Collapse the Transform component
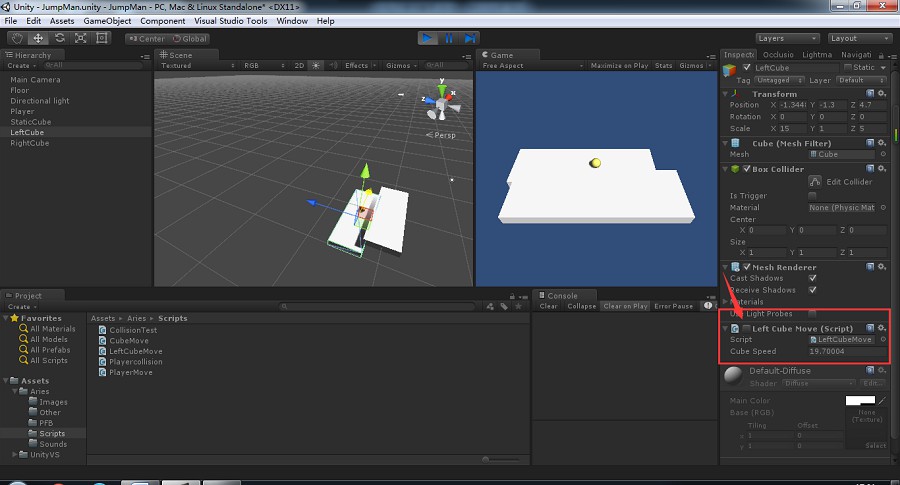Image resolution: width=900 pixels, height=485 pixels. click(x=726, y=94)
